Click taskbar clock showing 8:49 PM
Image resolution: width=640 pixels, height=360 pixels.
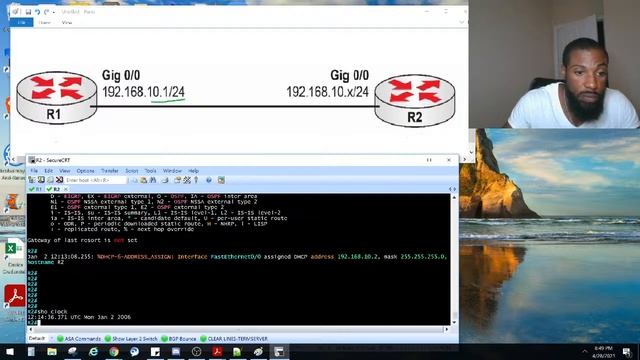(x=603, y=352)
